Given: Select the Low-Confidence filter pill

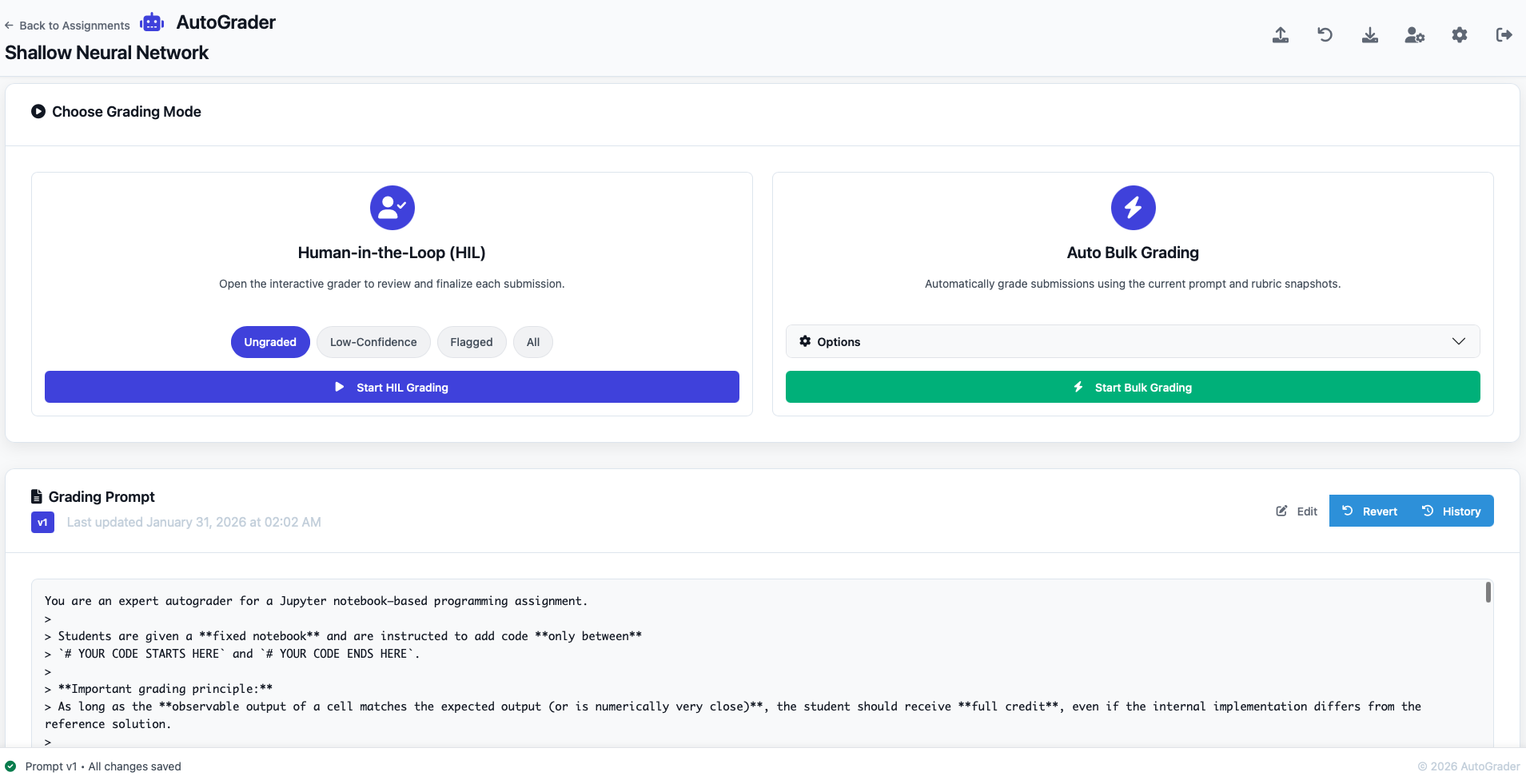Looking at the screenshot, I should pos(373,342).
